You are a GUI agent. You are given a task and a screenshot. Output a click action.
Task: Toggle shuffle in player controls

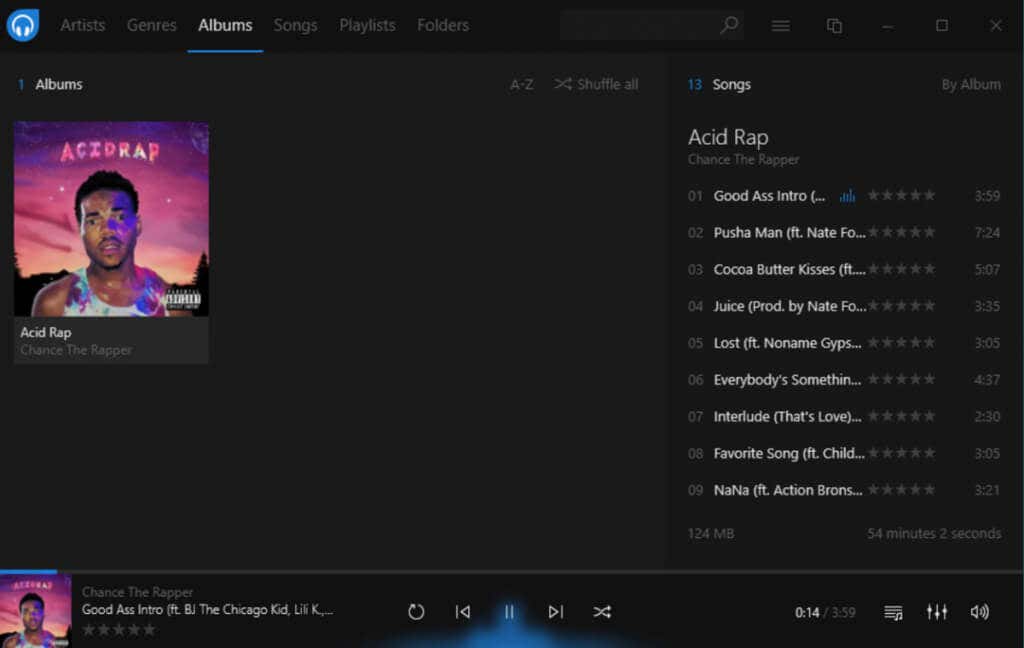(x=602, y=612)
